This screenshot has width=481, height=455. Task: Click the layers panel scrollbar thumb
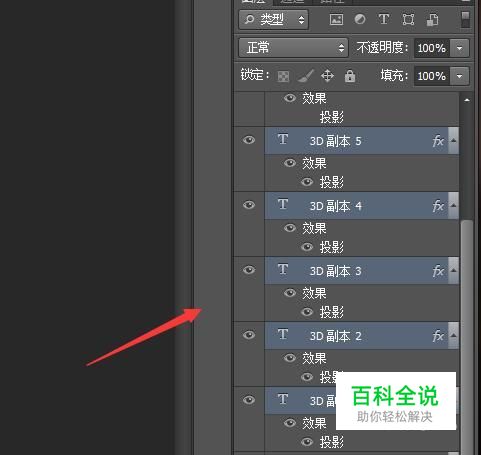(467, 337)
